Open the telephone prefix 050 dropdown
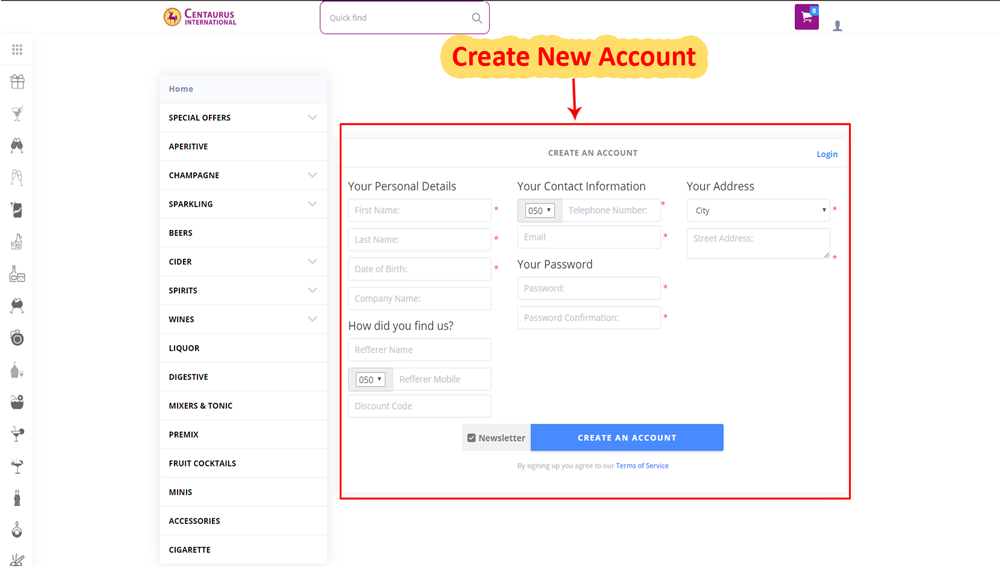The width and height of the screenshot is (1000, 567). click(x=540, y=210)
